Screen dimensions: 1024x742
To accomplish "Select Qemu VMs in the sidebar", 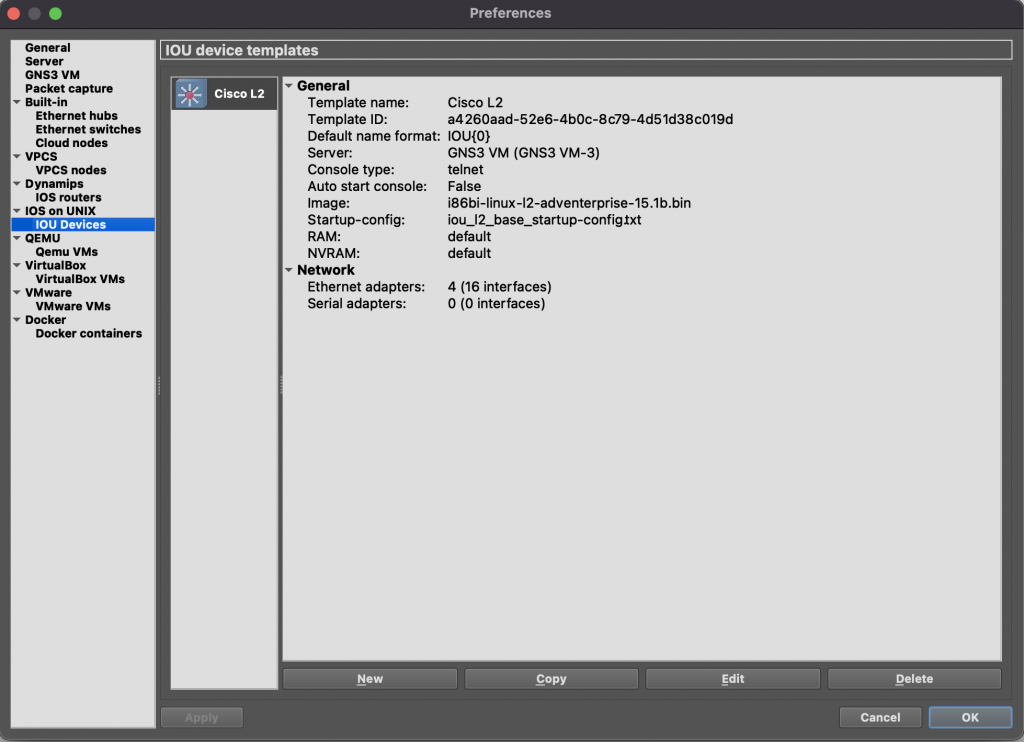I will click(x=66, y=252).
